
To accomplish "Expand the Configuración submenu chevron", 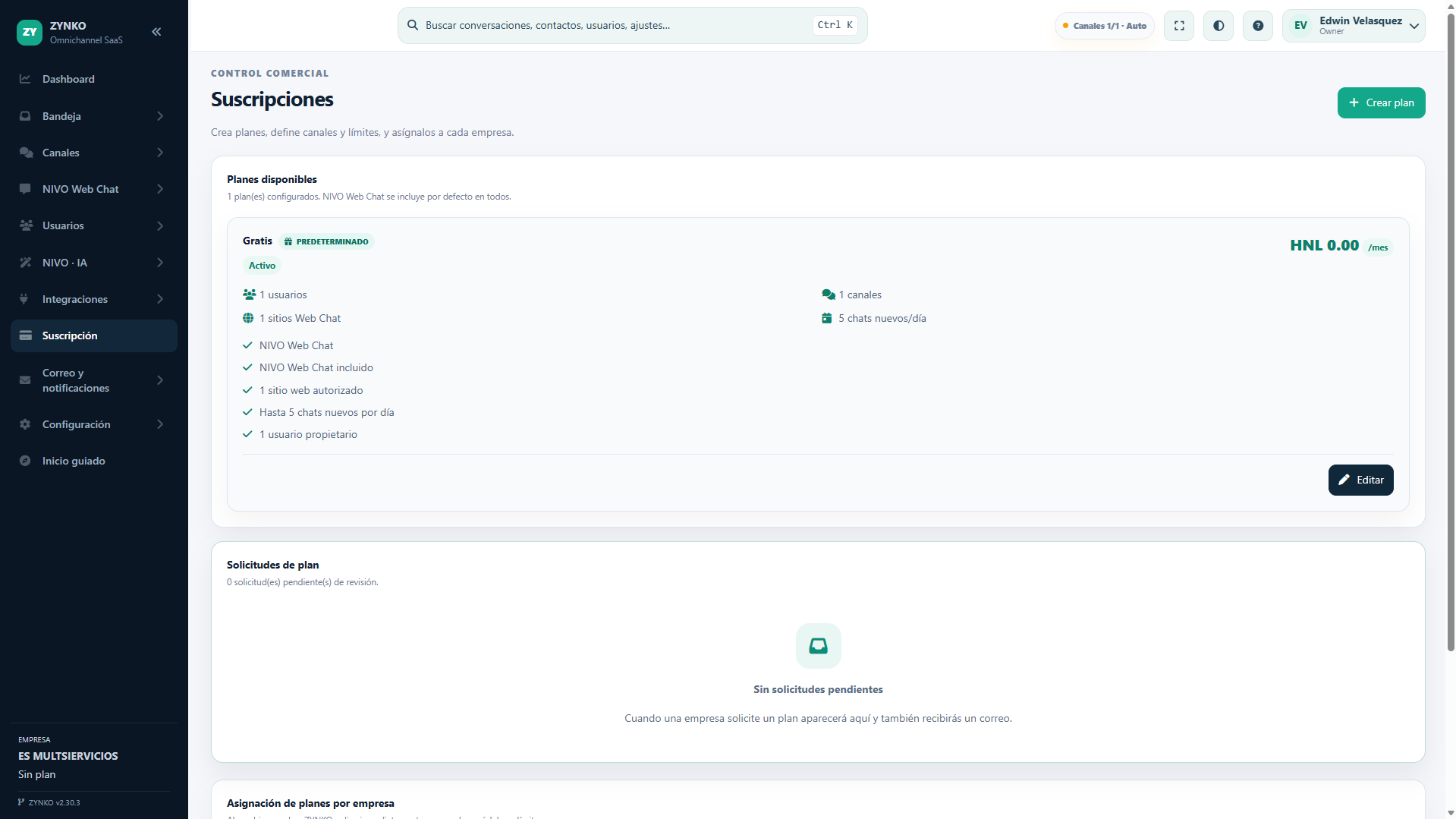I will (x=160, y=424).
